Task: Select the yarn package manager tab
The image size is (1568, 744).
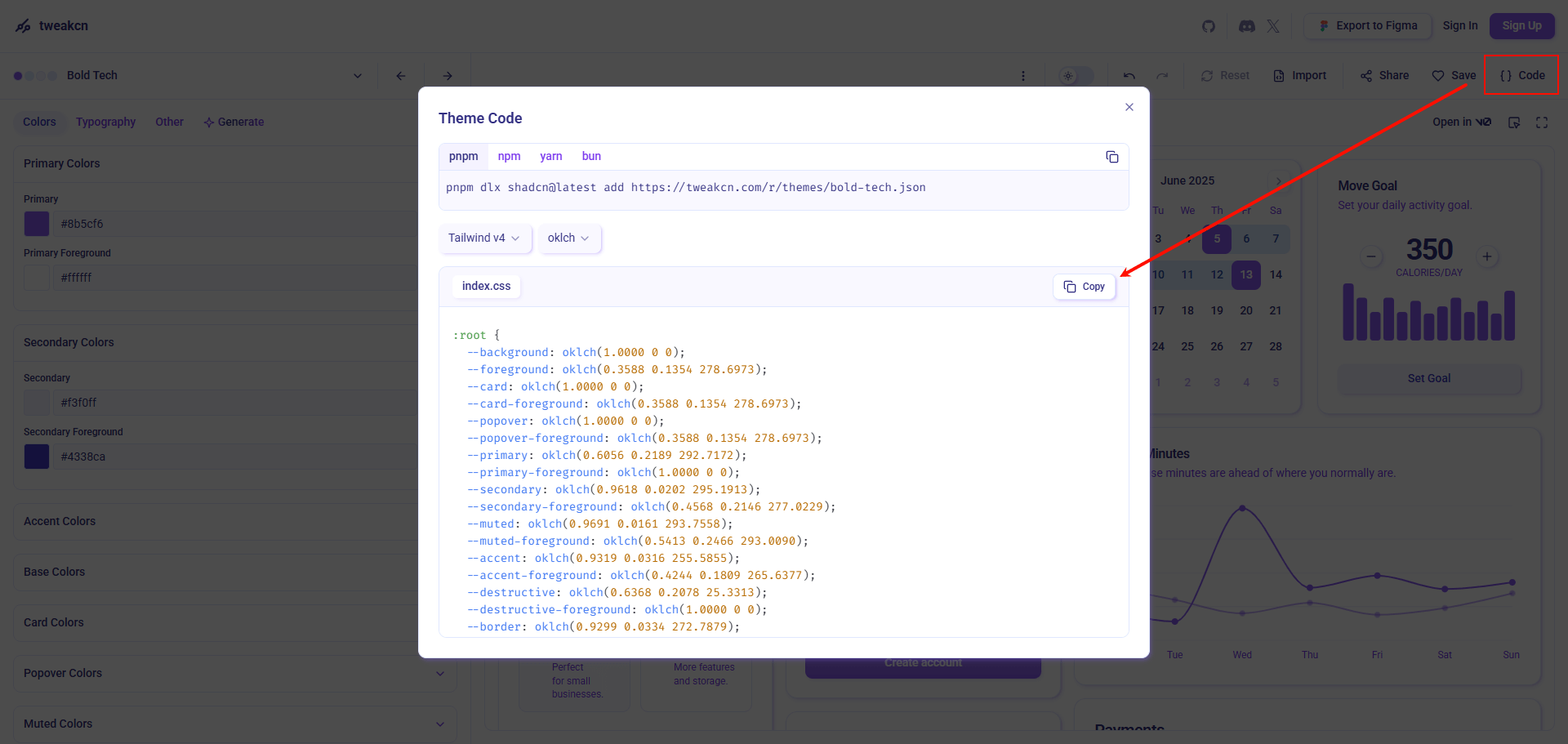Action: (550, 157)
